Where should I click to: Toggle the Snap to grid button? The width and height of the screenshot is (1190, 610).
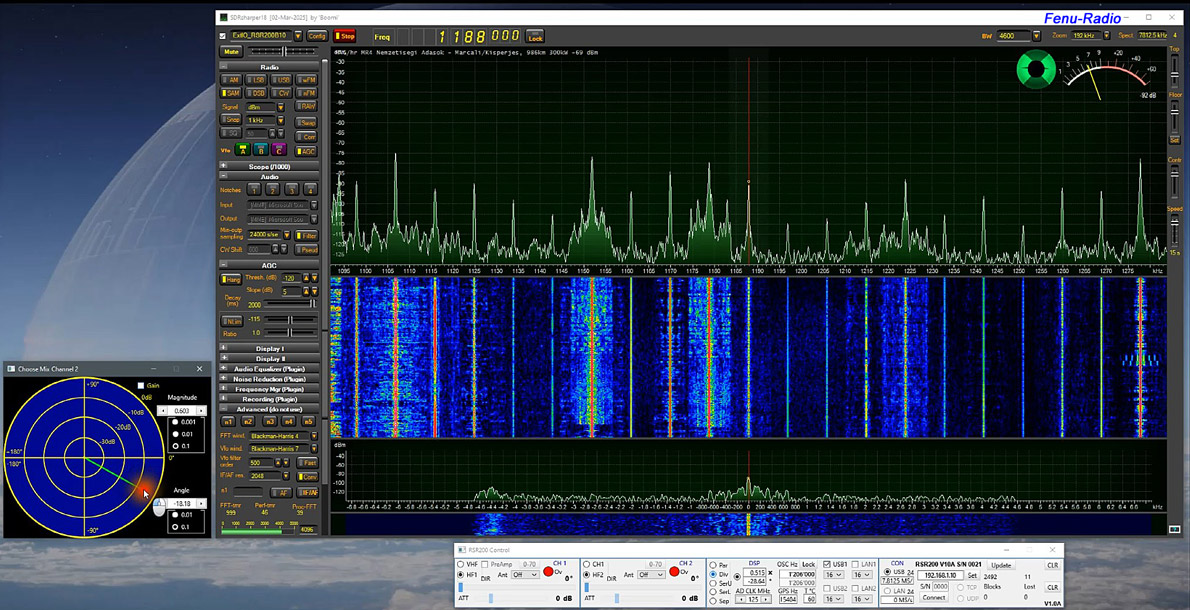[x=232, y=120]
